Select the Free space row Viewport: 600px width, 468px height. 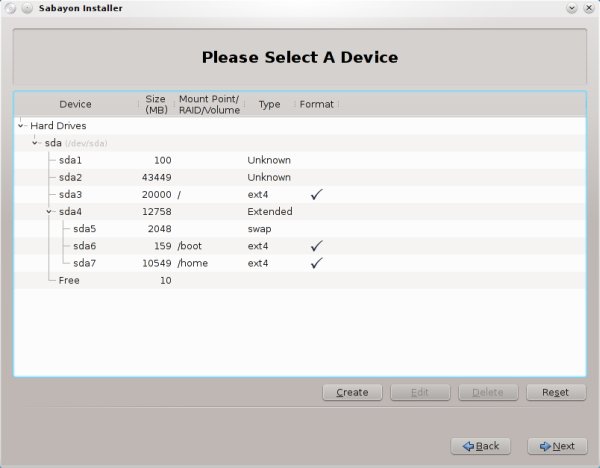point(300,280)
